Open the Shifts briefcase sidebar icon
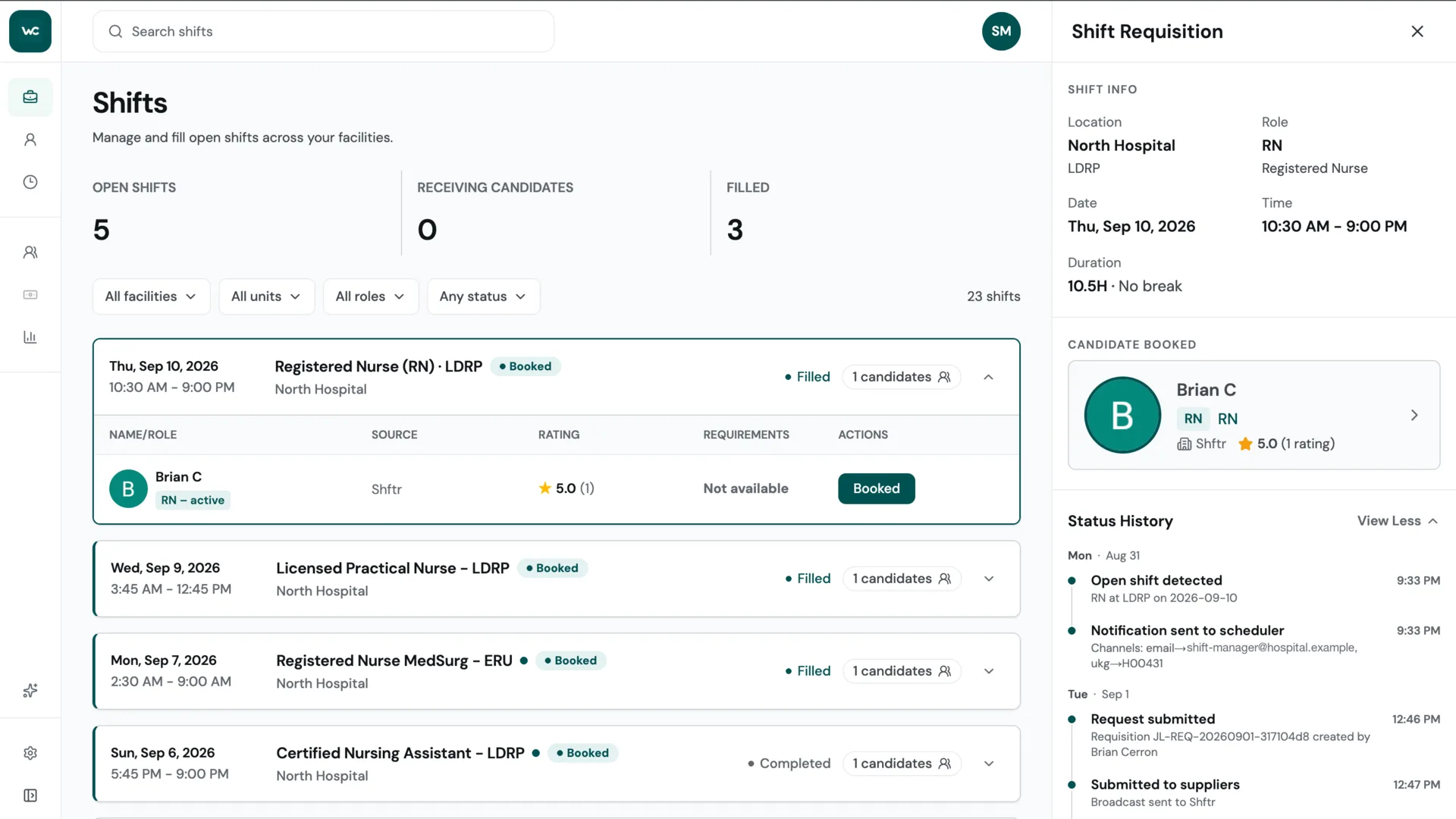Image resolution: width=1456 pixels, height=819 pixels. (x=30, y=97)
